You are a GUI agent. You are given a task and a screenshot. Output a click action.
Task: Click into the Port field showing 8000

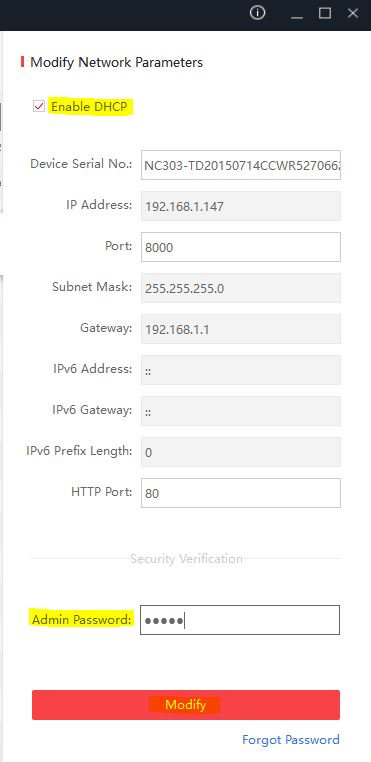(x=241, y=247)
